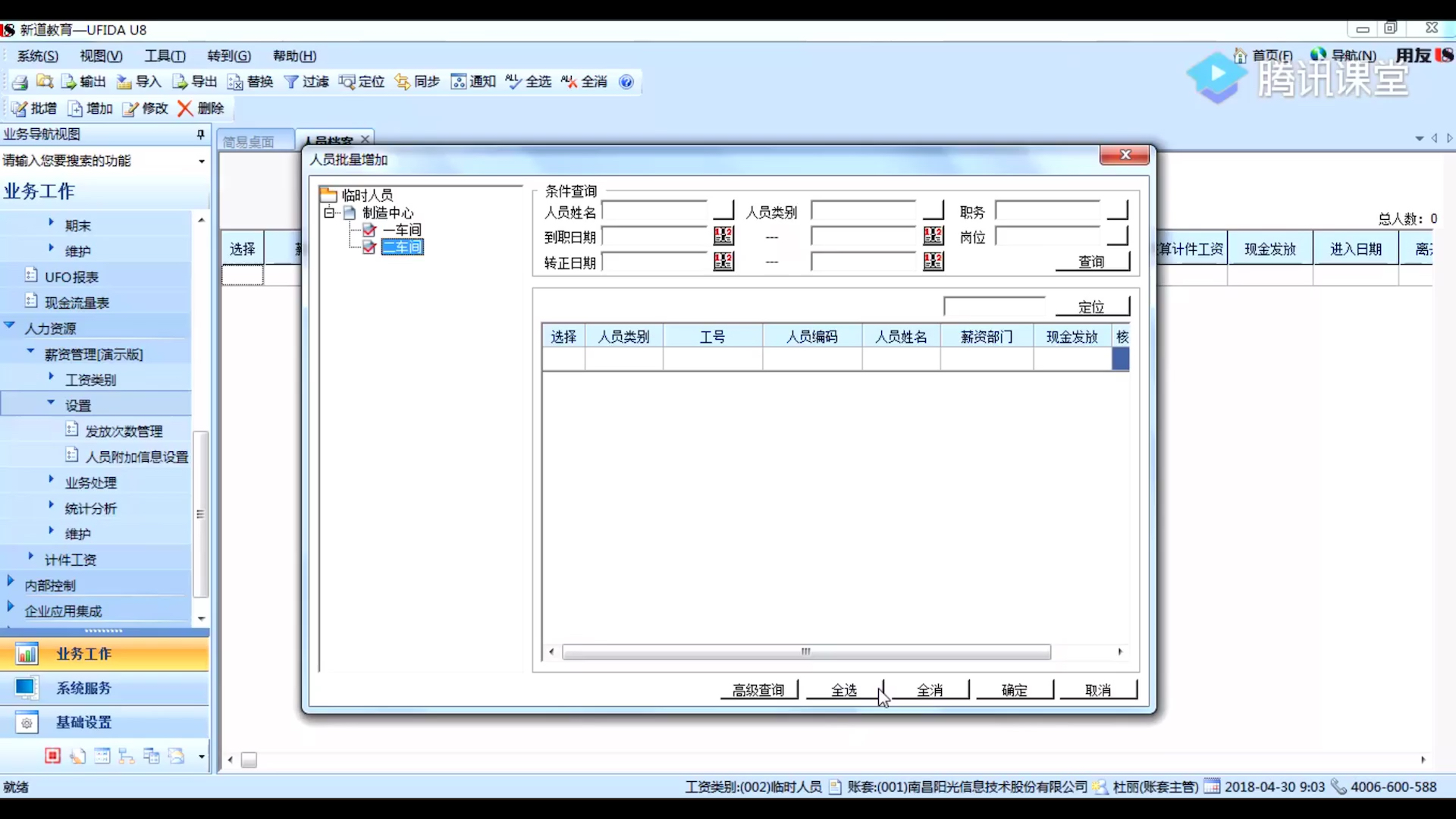The height and width of the screenshot is (819, 1456).
Task: Open 发放次数管理 in the sidebar
Action: (x=124, y=431)
